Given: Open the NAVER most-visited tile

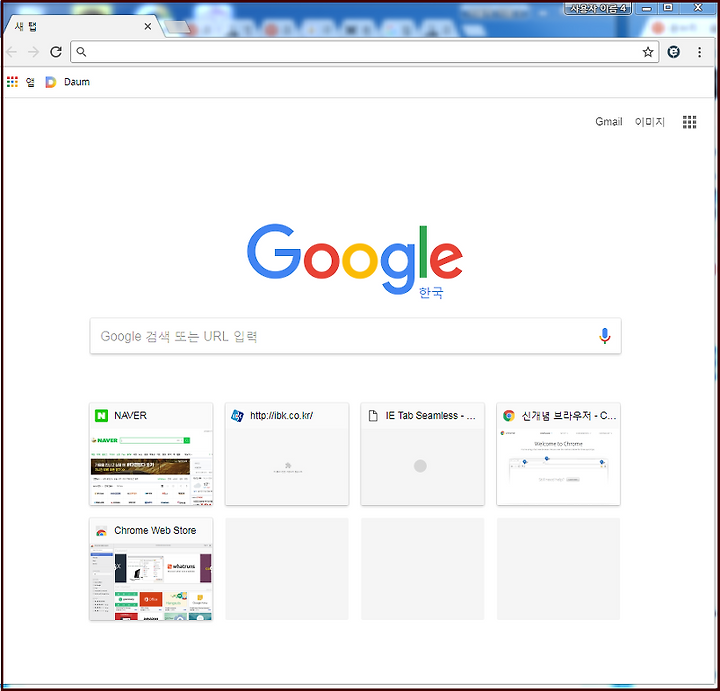Looking at the screenshot, I should point(151,454).
